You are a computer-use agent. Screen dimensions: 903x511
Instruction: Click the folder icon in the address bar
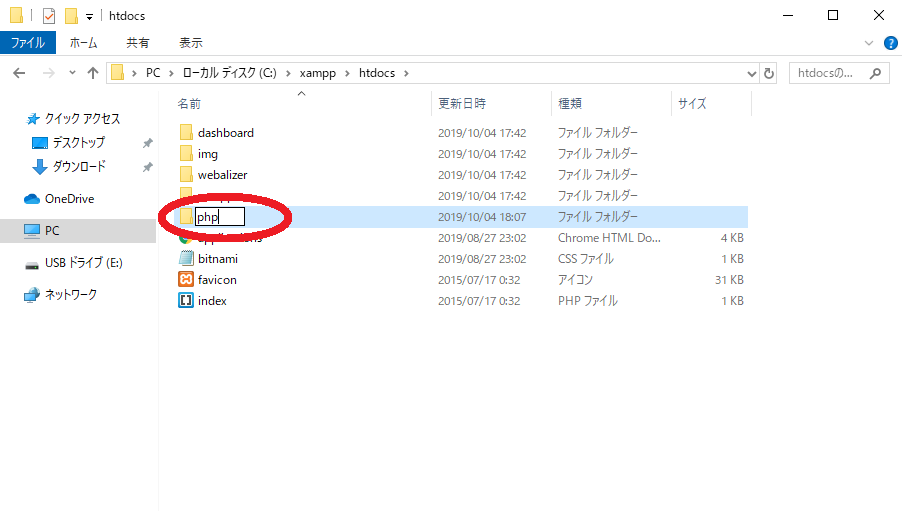click(x=117, y=73)
